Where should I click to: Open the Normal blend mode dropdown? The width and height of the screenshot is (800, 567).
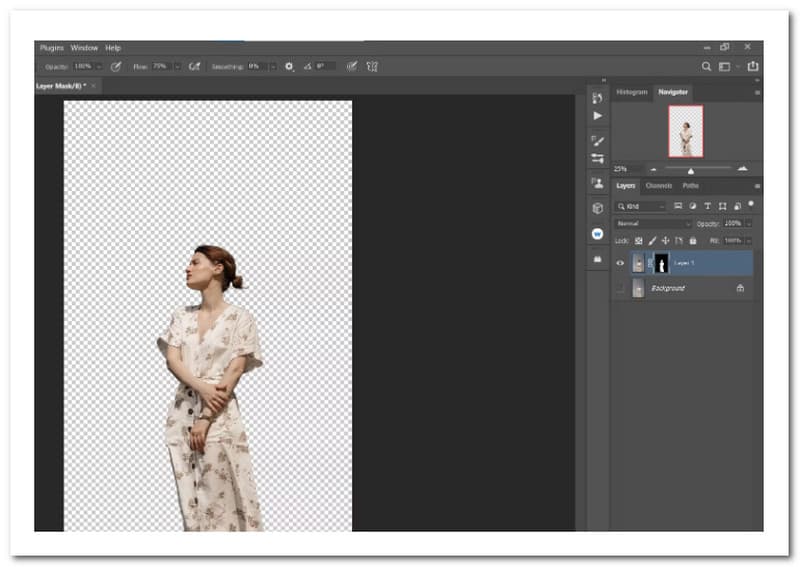[x=653, y=224]
